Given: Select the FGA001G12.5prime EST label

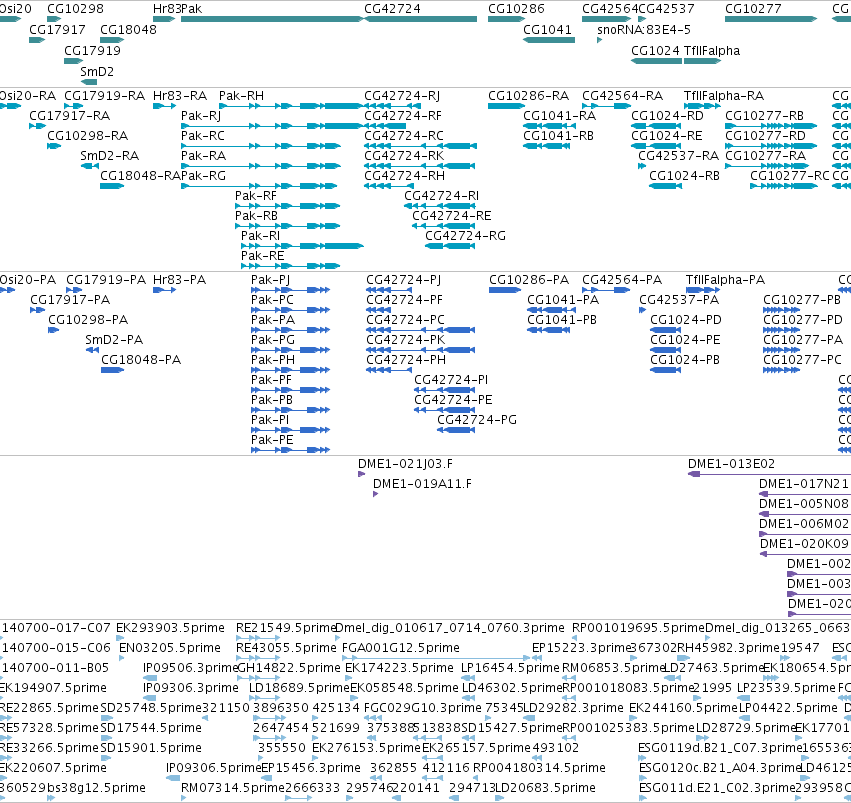Looking at the screenshot, I should (x=401, y=648).
